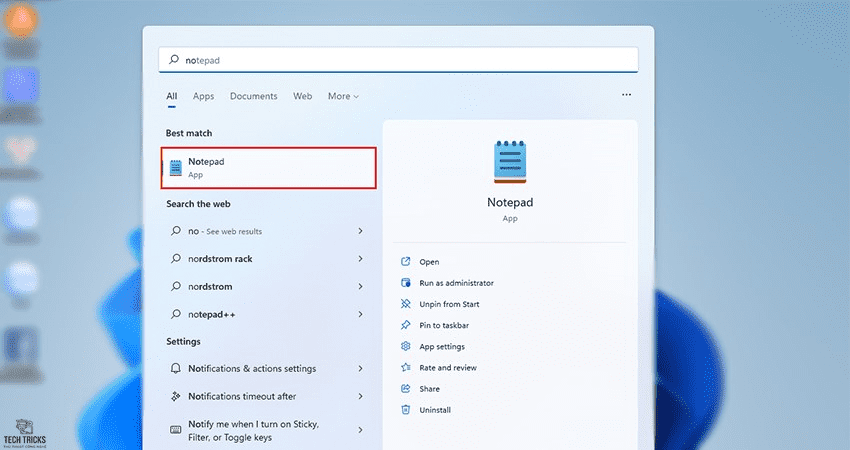Screen dimensions: 850x450
Task: Open the More filter dropdown
Action: 343,96
